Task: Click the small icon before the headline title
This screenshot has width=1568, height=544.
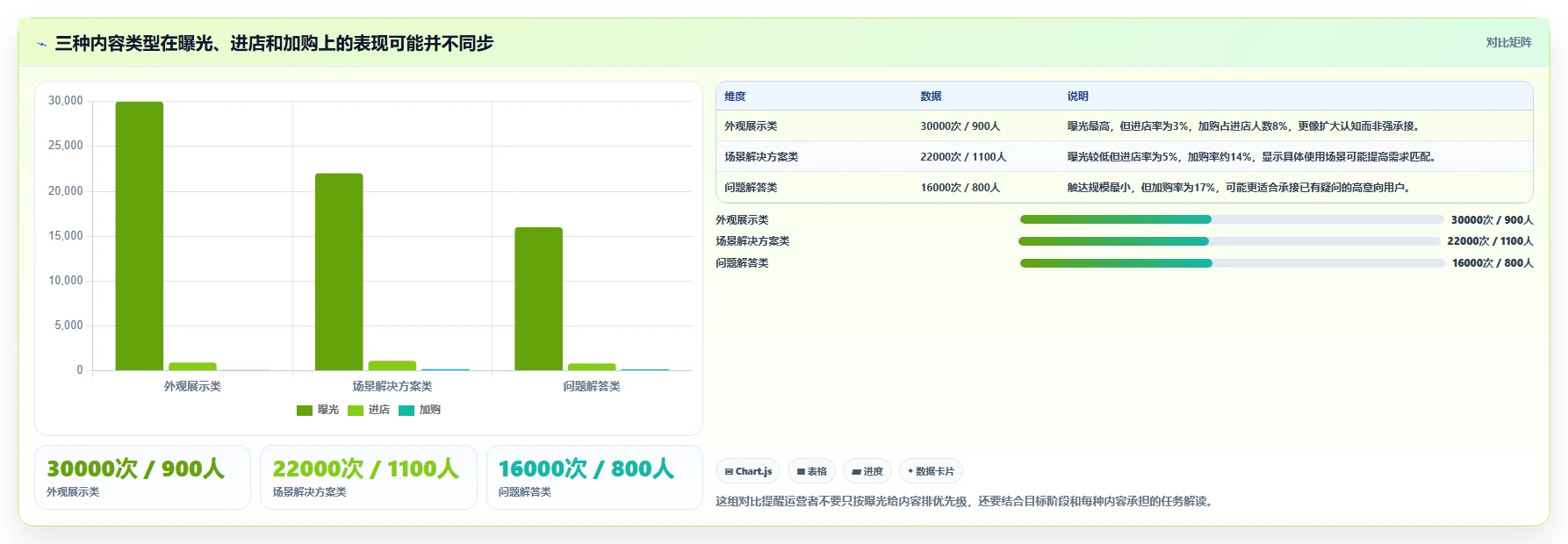Action: click(x=41, y=44)
